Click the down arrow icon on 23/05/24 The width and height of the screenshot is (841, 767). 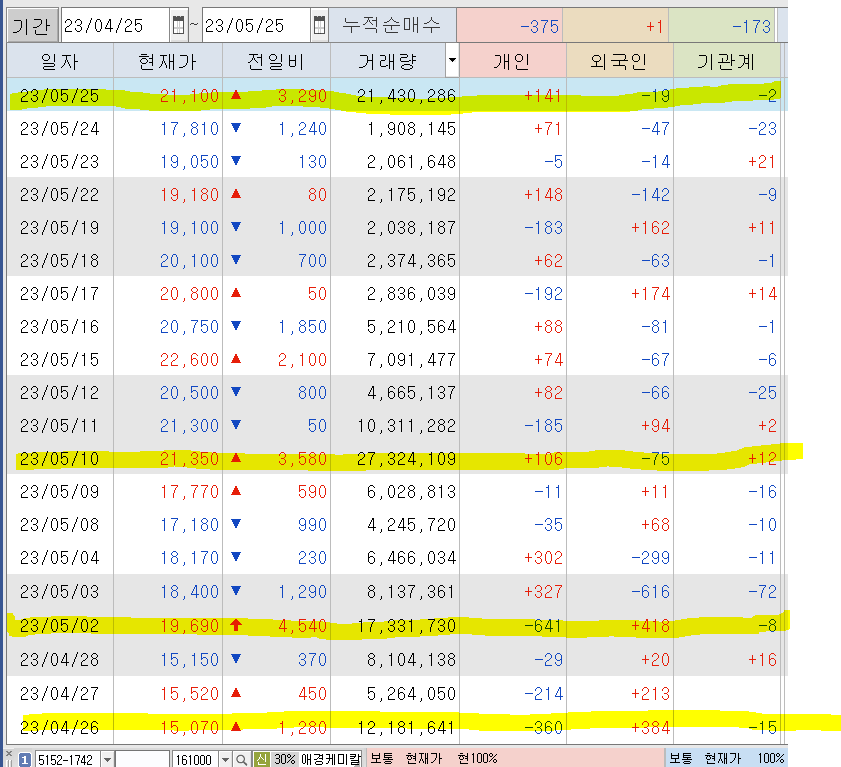(x=236, y=128)
